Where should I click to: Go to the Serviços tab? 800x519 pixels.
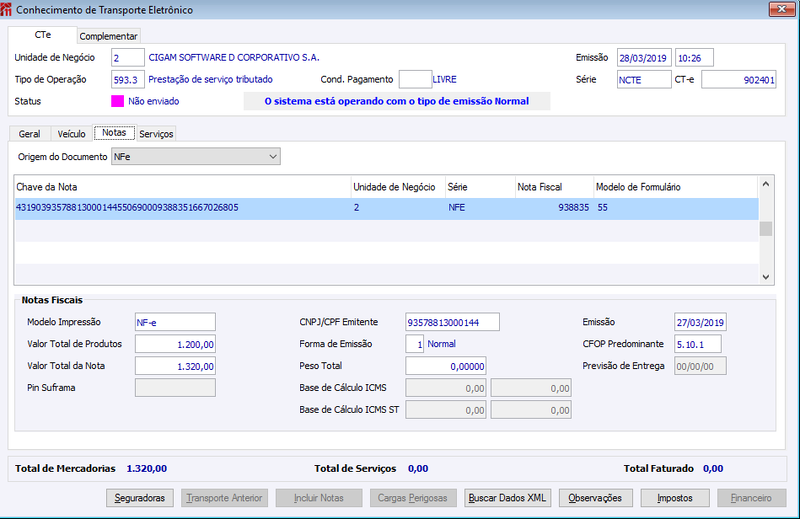point(156,134)
